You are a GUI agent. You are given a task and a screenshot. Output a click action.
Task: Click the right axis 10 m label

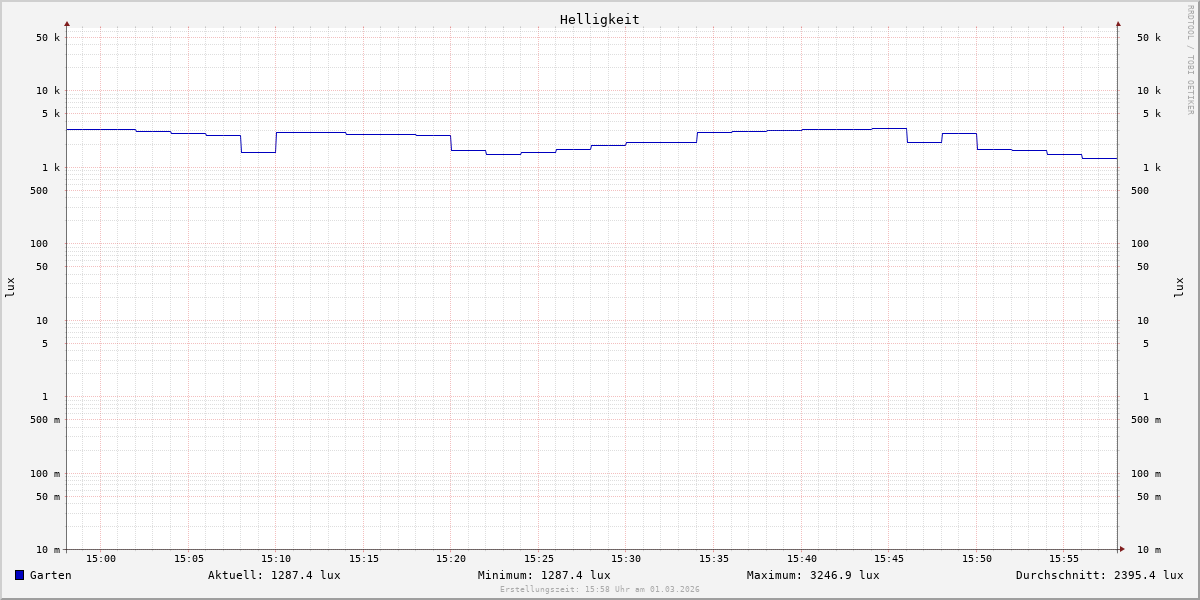click(1148, 550)
